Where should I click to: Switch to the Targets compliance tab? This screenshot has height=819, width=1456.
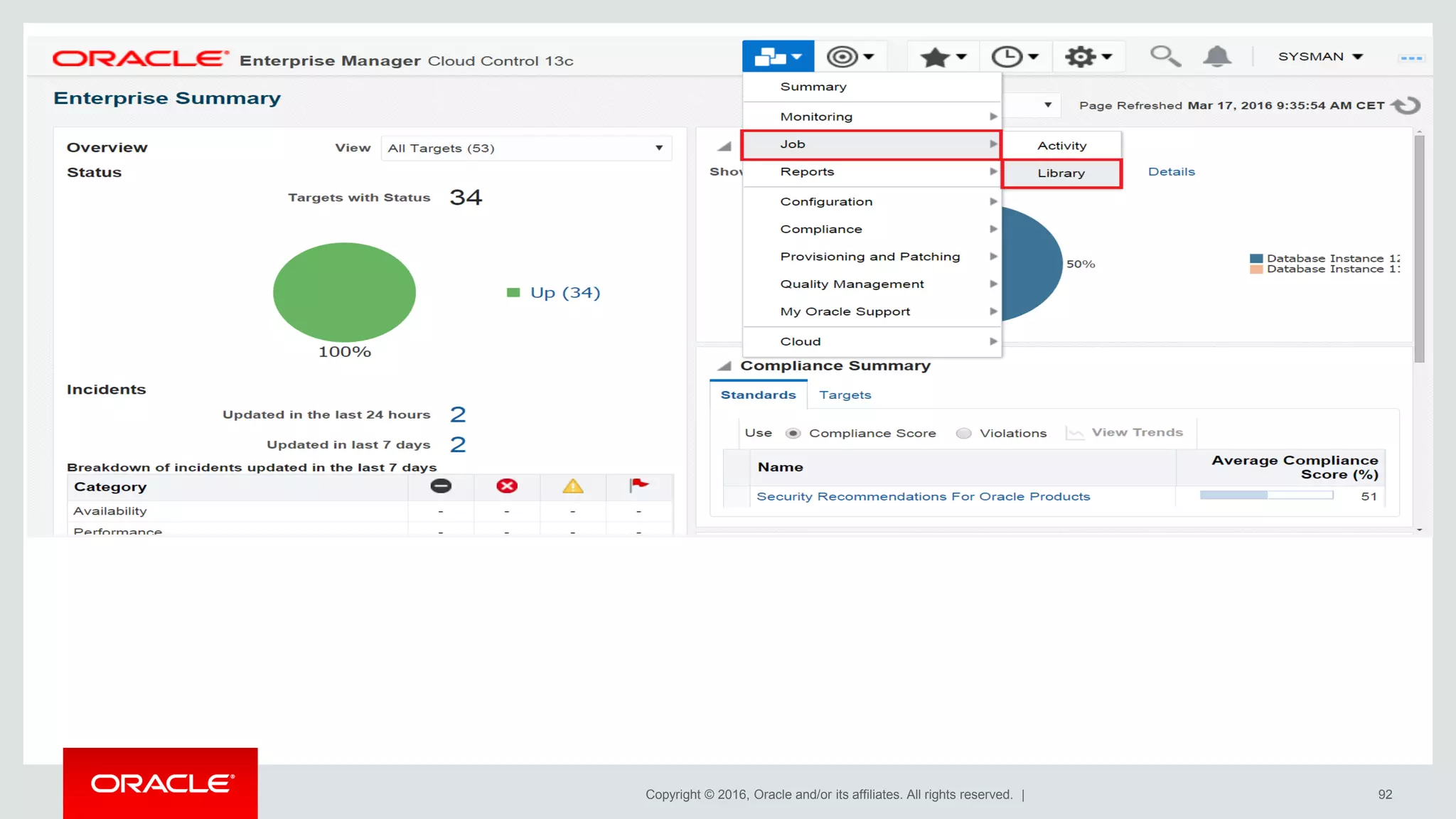[845, 395]
